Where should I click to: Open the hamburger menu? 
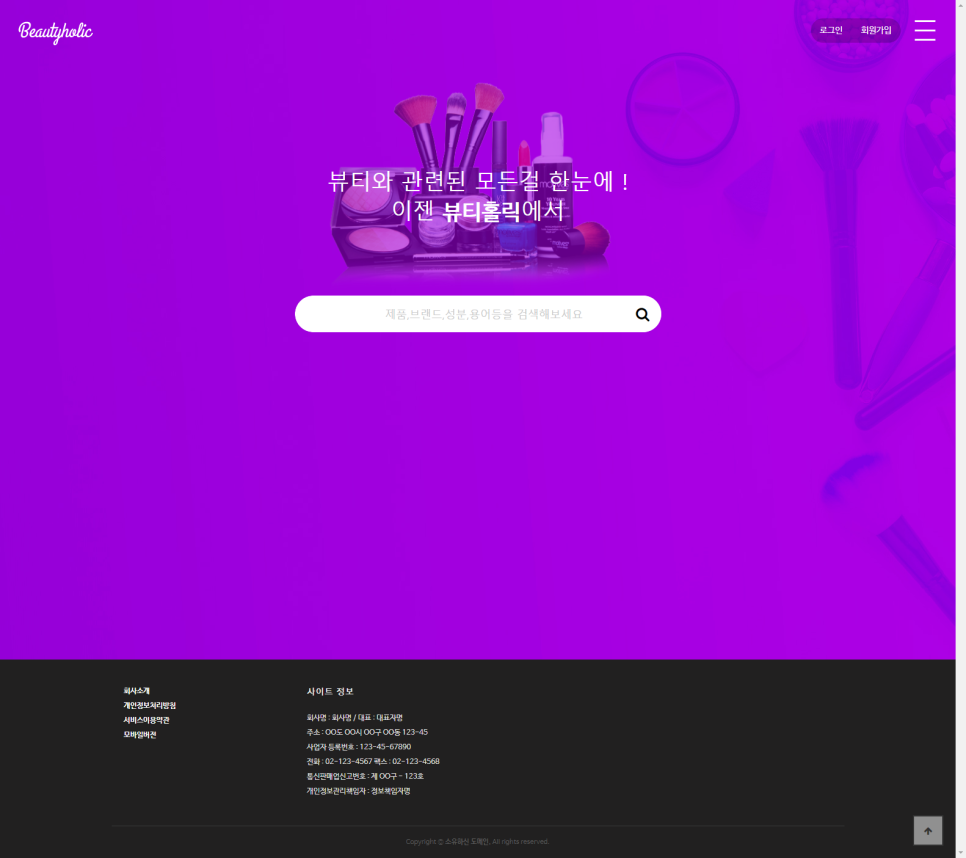(925, 30)
